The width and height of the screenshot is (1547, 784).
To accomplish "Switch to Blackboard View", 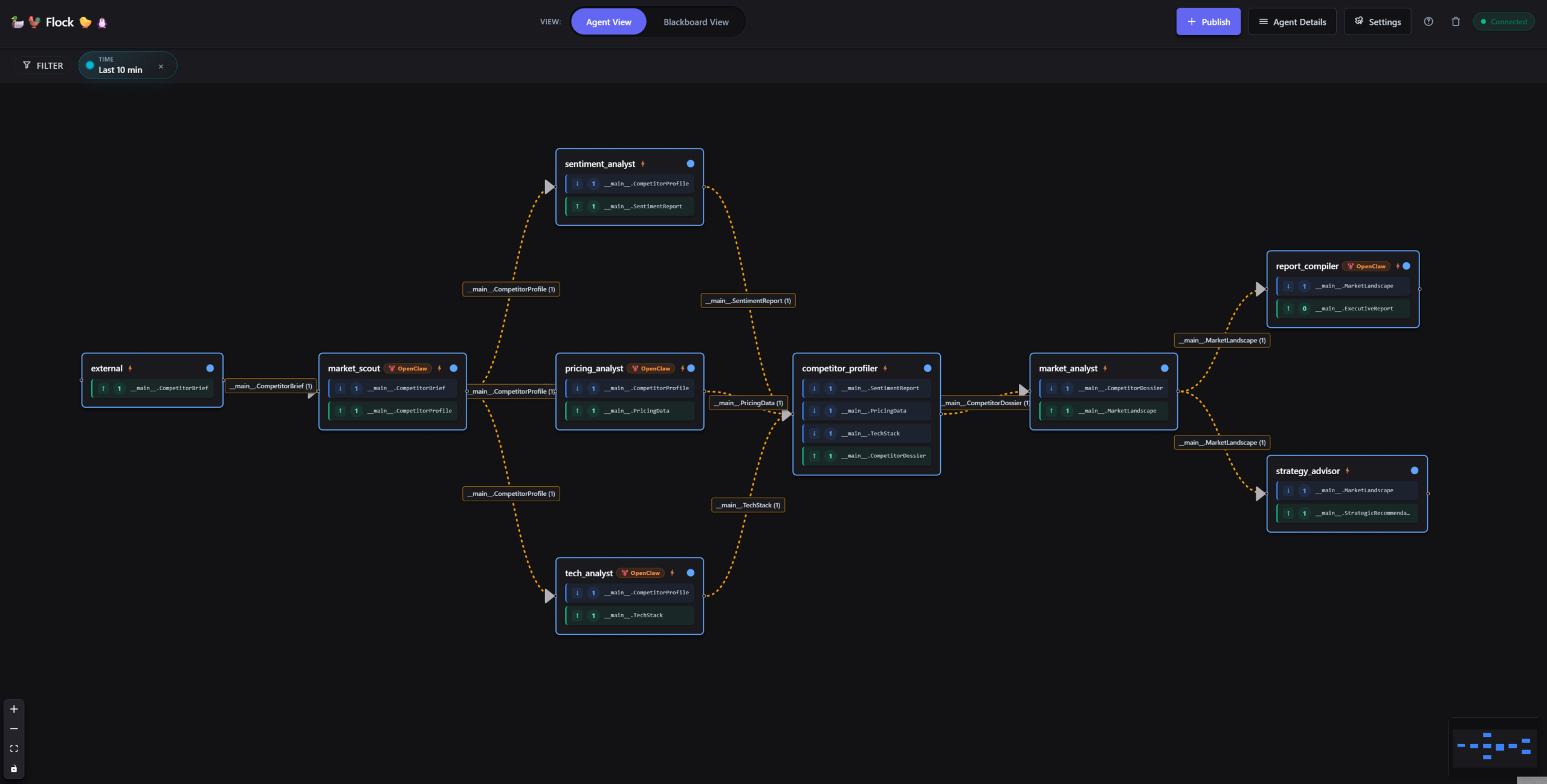I will [696, 22].
